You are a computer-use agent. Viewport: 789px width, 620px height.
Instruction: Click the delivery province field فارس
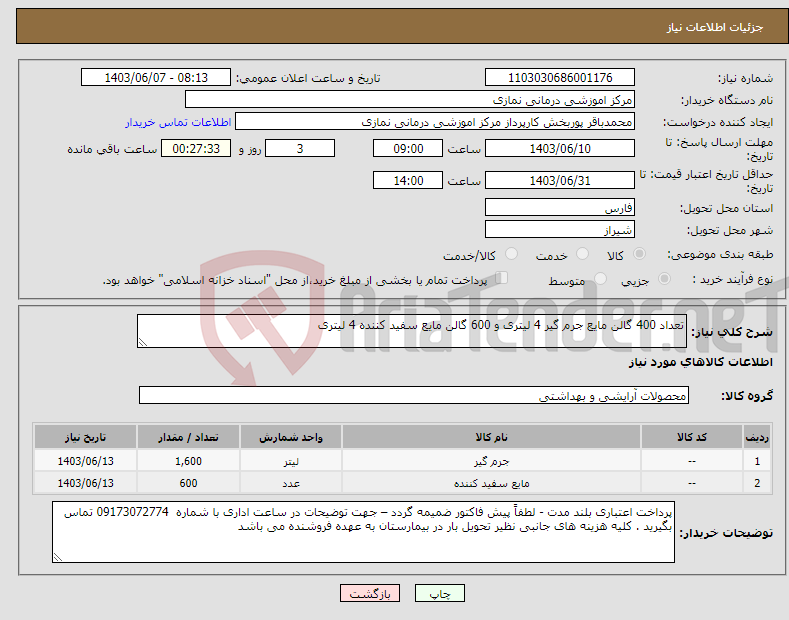560,207
